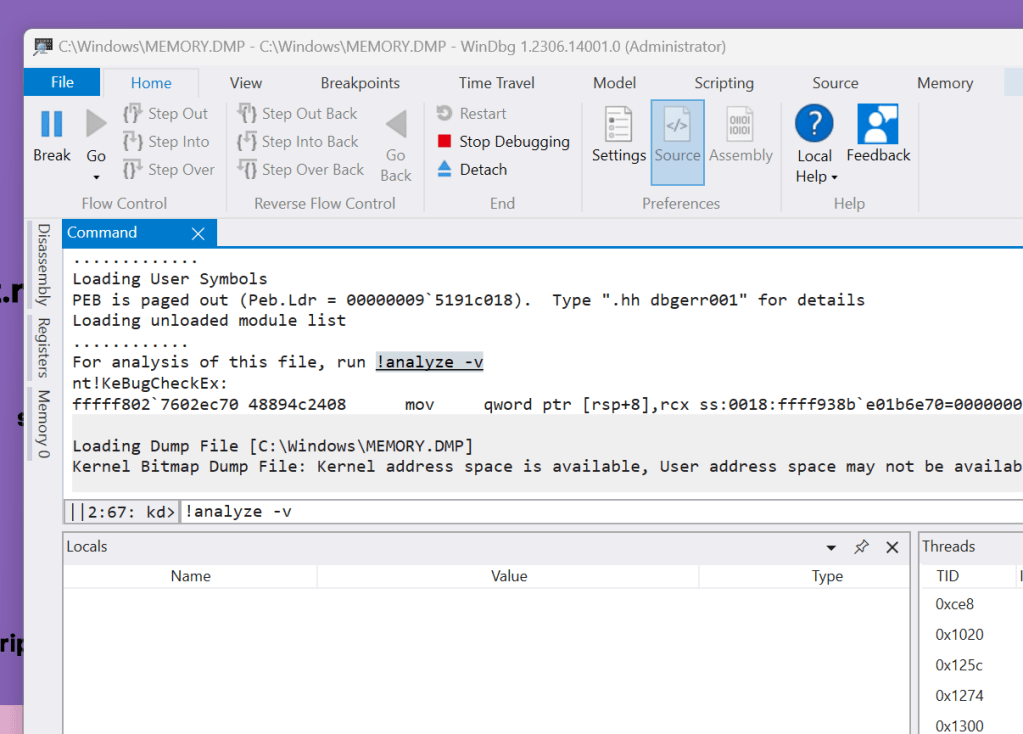Screen dimensions: 1023x734
Task: Open the Memory ribbon tab
Action: pos(945,83)
